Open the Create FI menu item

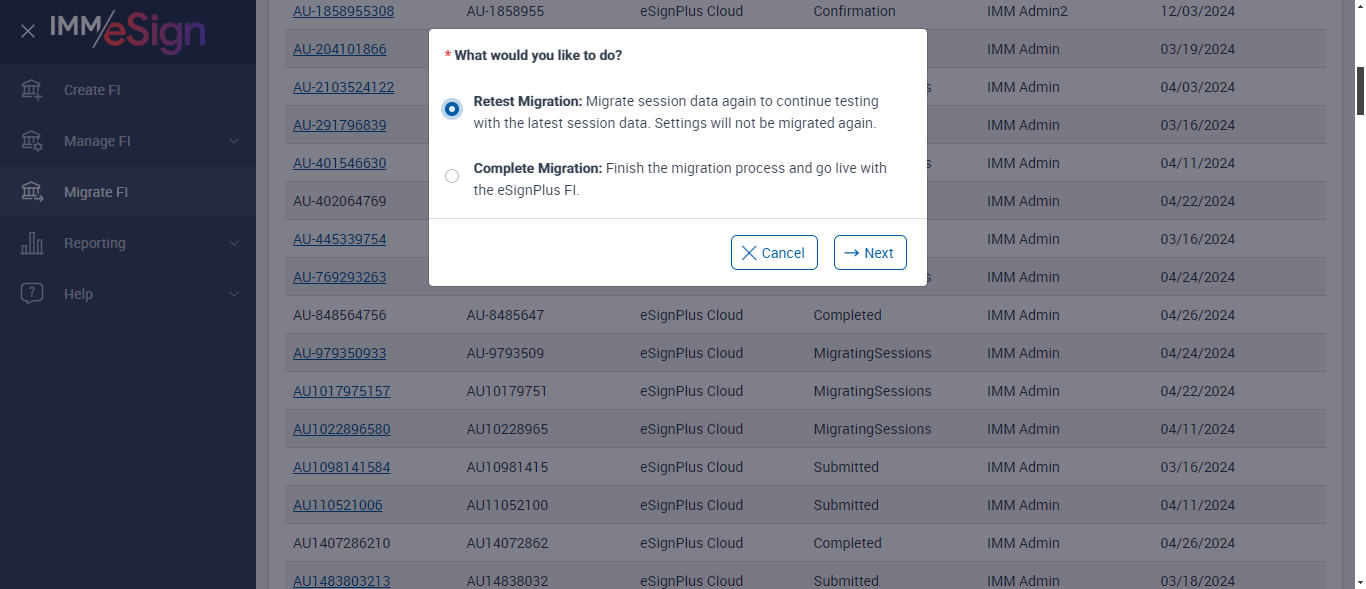pyautogui.click(x=92, y=90)
